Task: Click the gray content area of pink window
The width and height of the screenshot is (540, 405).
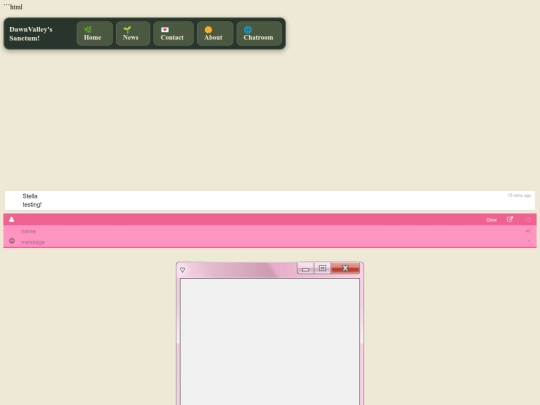Action: [270, 342]
